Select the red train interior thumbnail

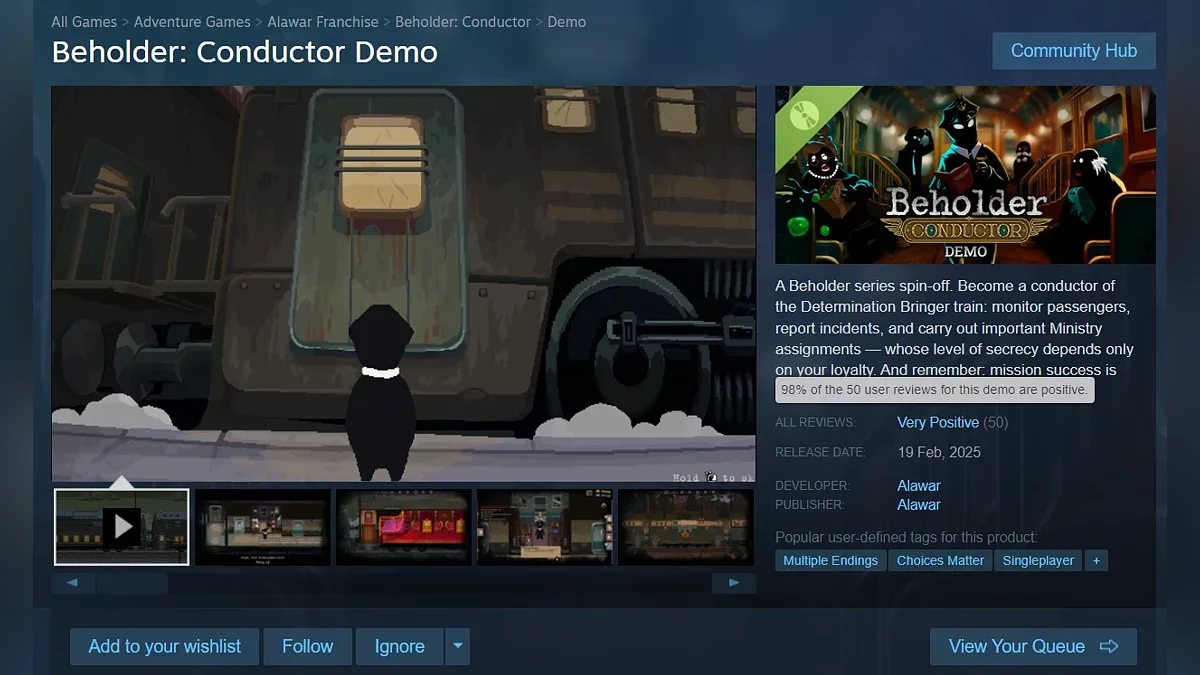(403, 526)
